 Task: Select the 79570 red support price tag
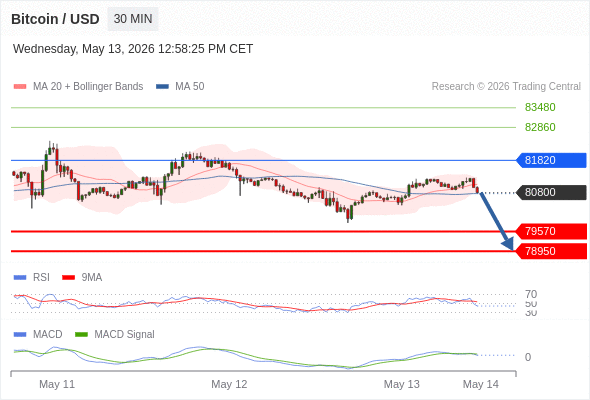click(x=551, y=231)
